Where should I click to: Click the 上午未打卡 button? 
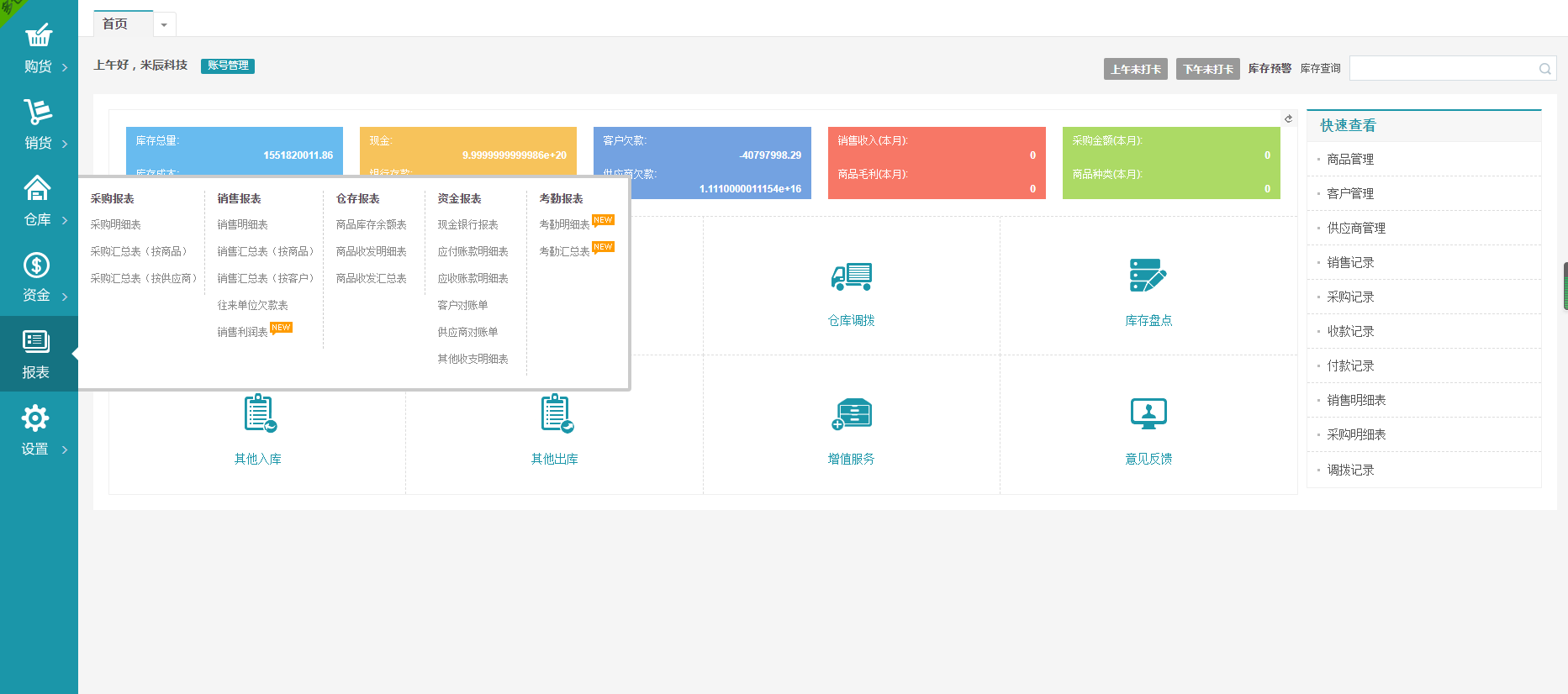point(1135,69)
